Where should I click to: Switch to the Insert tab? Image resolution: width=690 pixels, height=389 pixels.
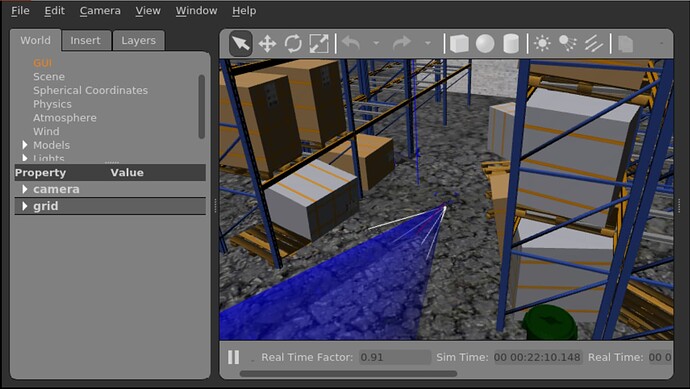85,40
